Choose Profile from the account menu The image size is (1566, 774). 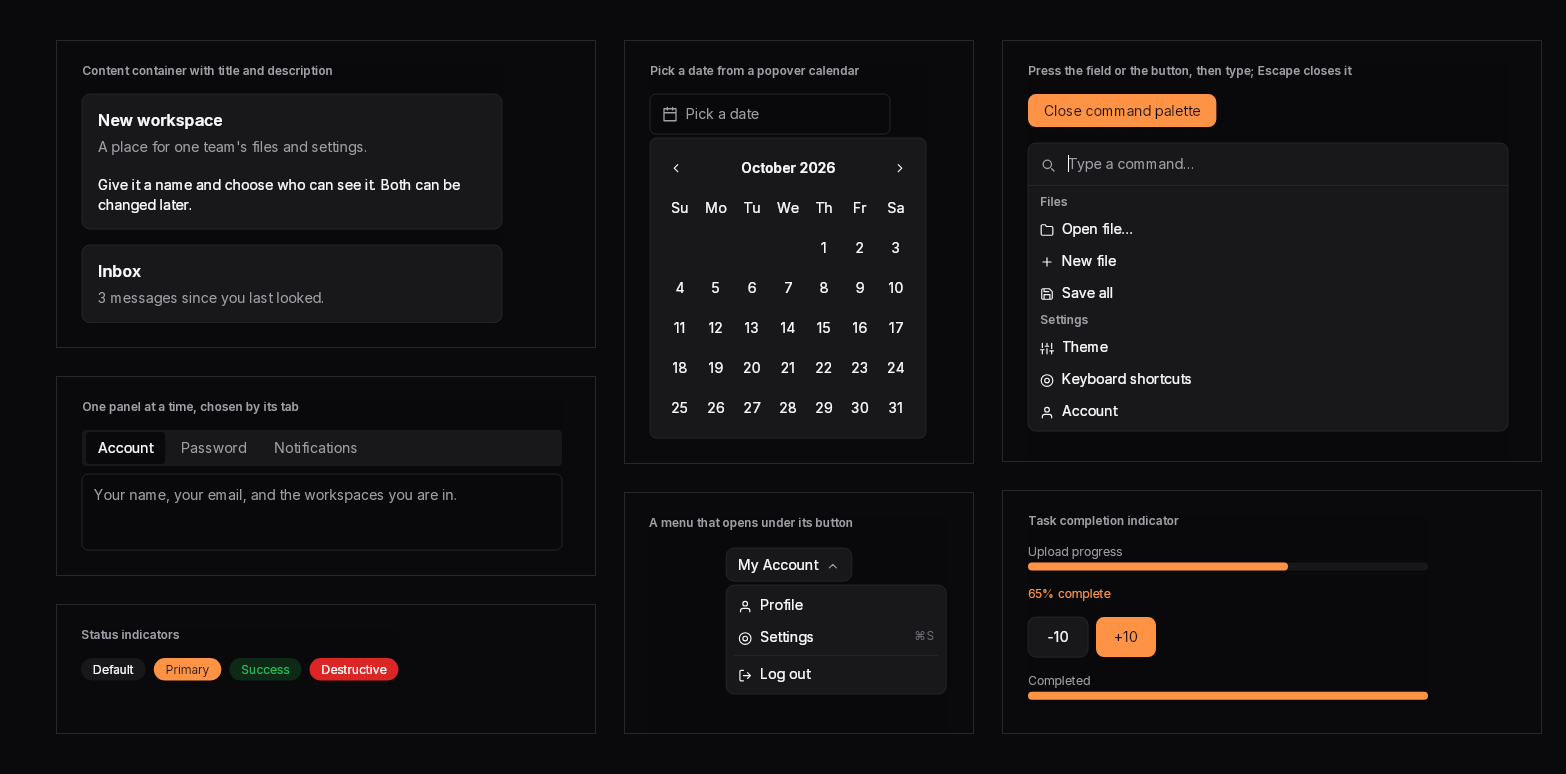coord(836,605)
